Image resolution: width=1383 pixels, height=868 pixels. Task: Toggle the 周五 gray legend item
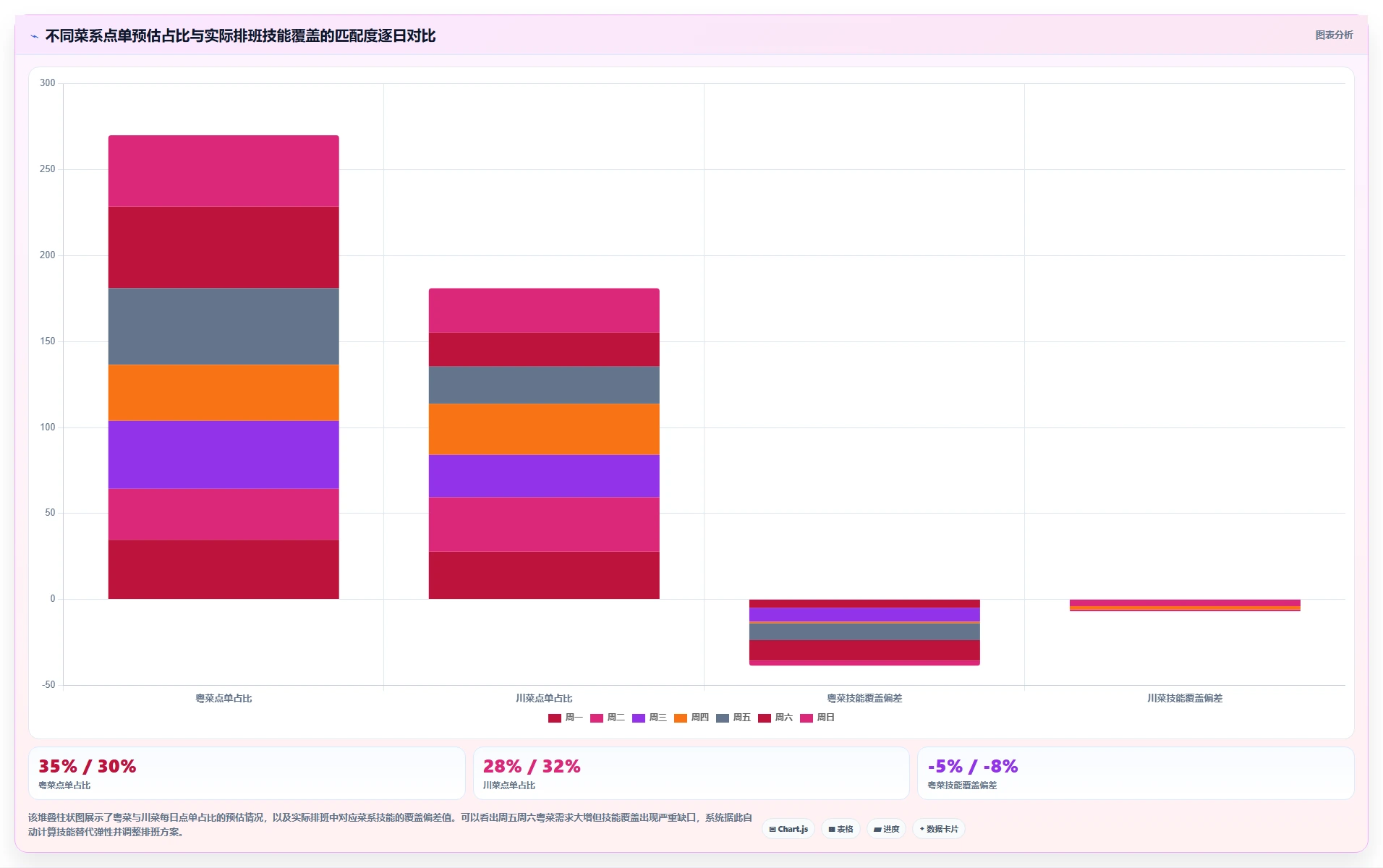(733, 718)
